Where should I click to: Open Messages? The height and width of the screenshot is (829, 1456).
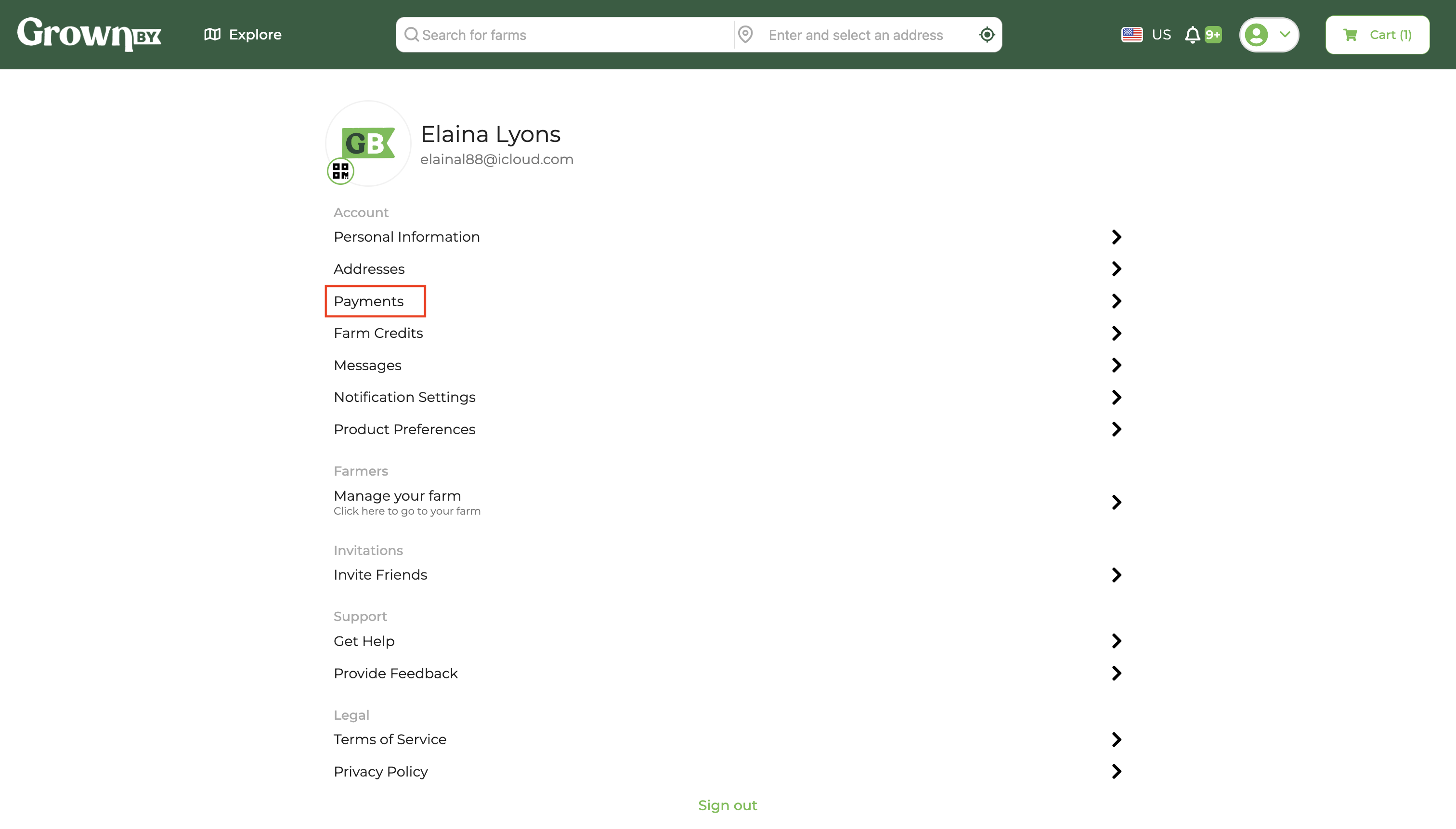tap(727, 365)
